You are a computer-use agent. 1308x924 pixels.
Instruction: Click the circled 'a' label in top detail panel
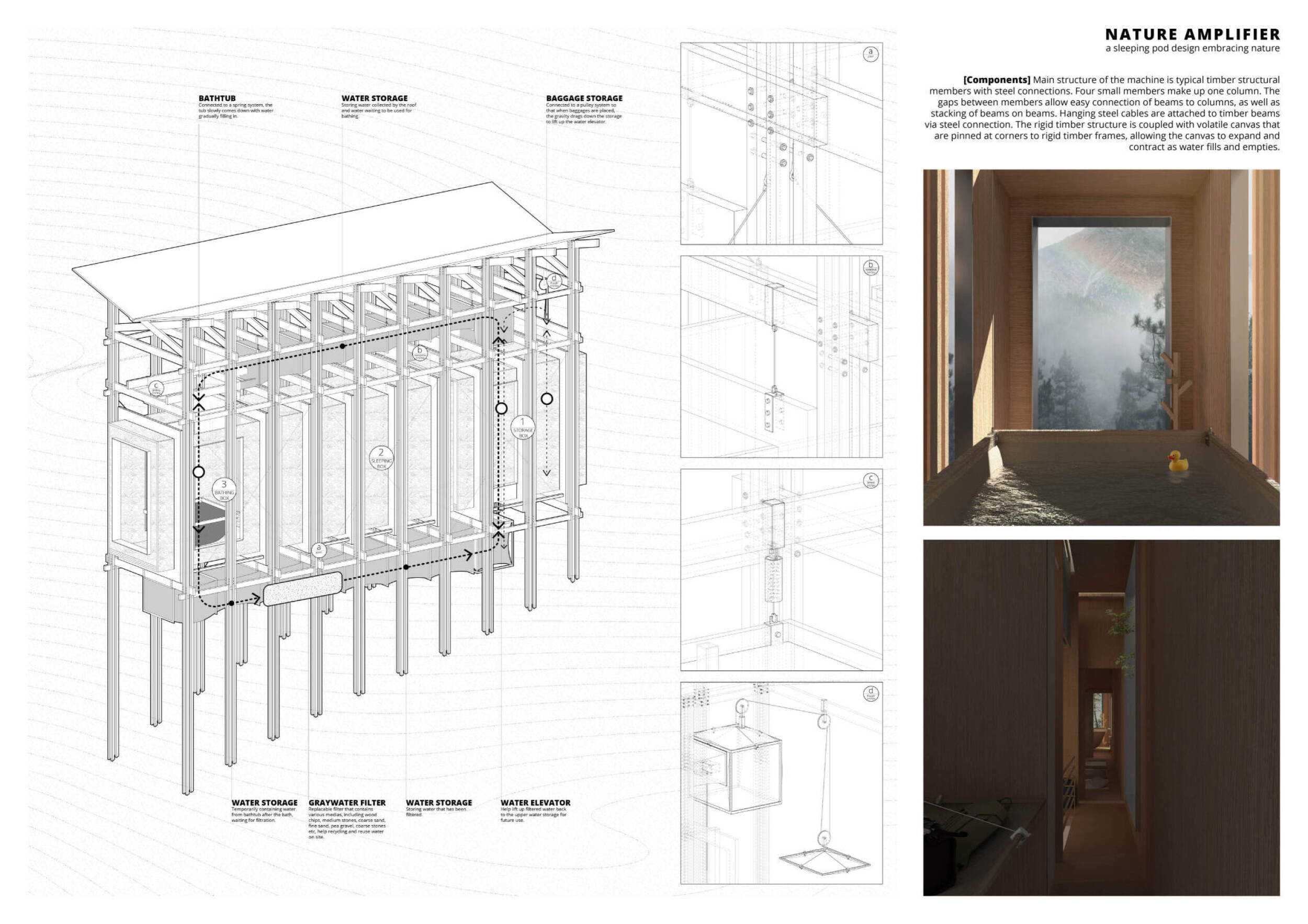click(870, 54)
